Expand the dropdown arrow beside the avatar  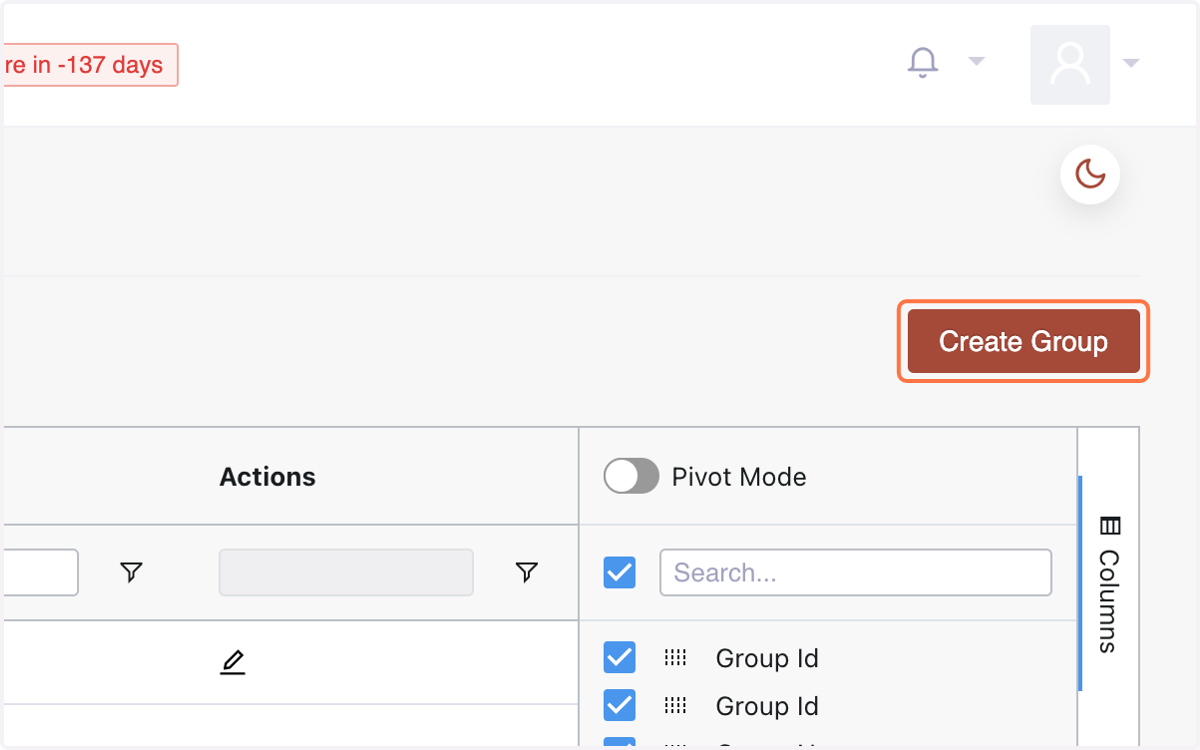(x=1131, y=63)
